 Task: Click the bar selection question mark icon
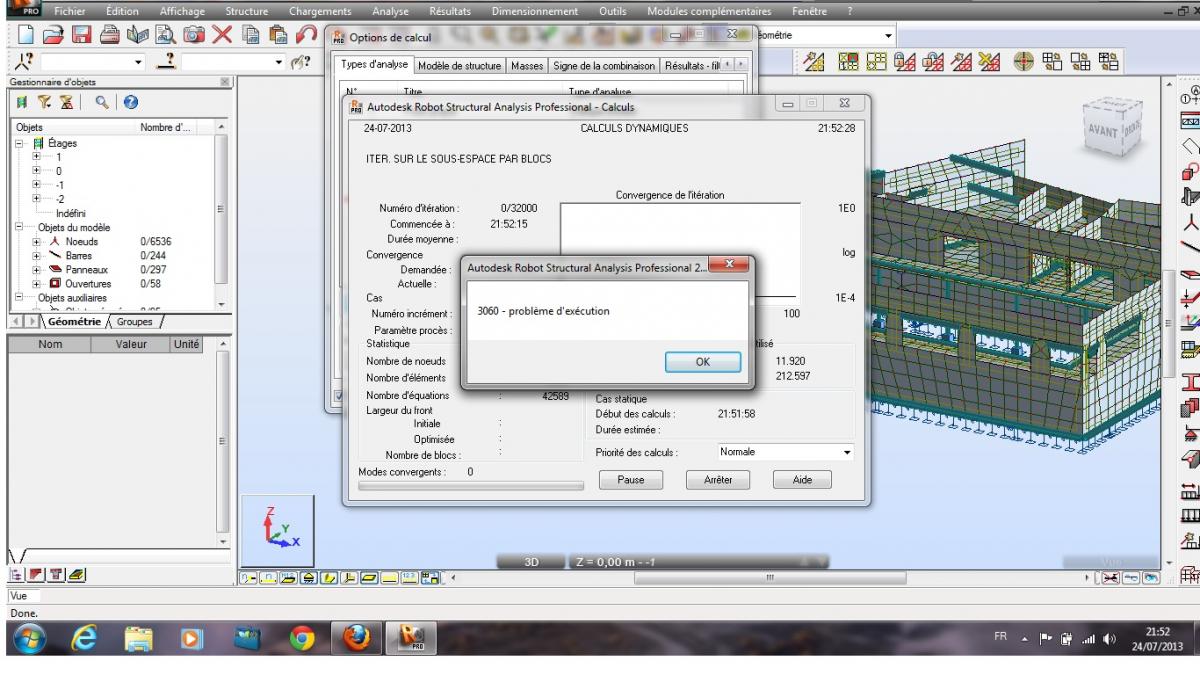(168, 62)
